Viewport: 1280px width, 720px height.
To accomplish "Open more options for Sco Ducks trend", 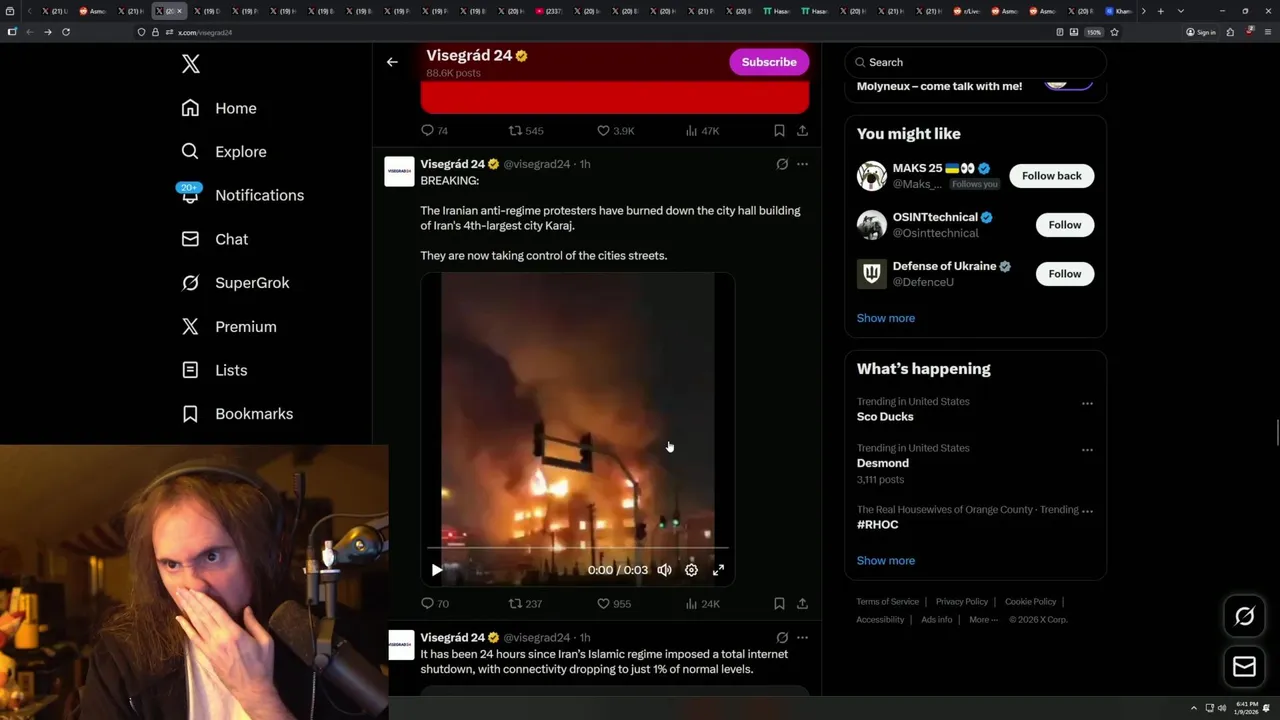I will click(1087, 404).
